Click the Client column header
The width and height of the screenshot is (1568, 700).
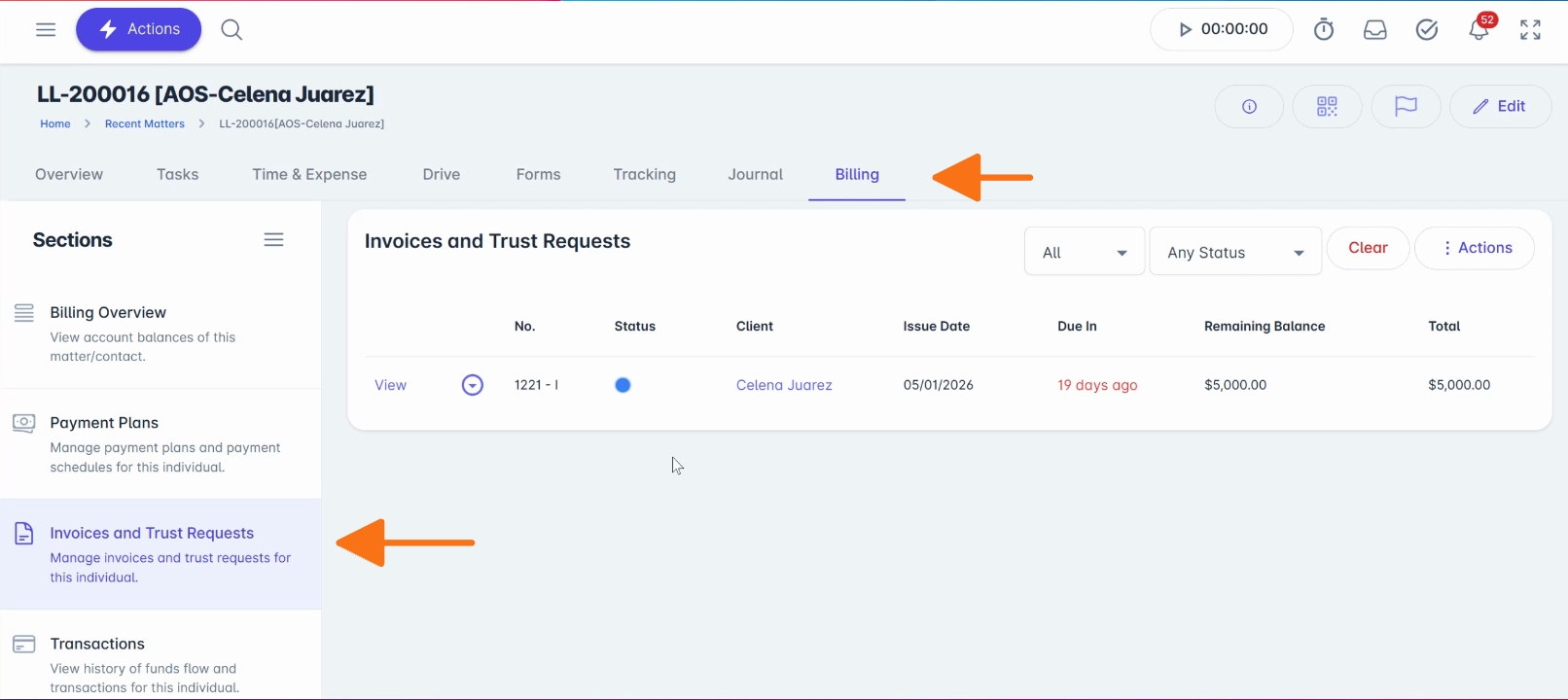tap(755, 327)
